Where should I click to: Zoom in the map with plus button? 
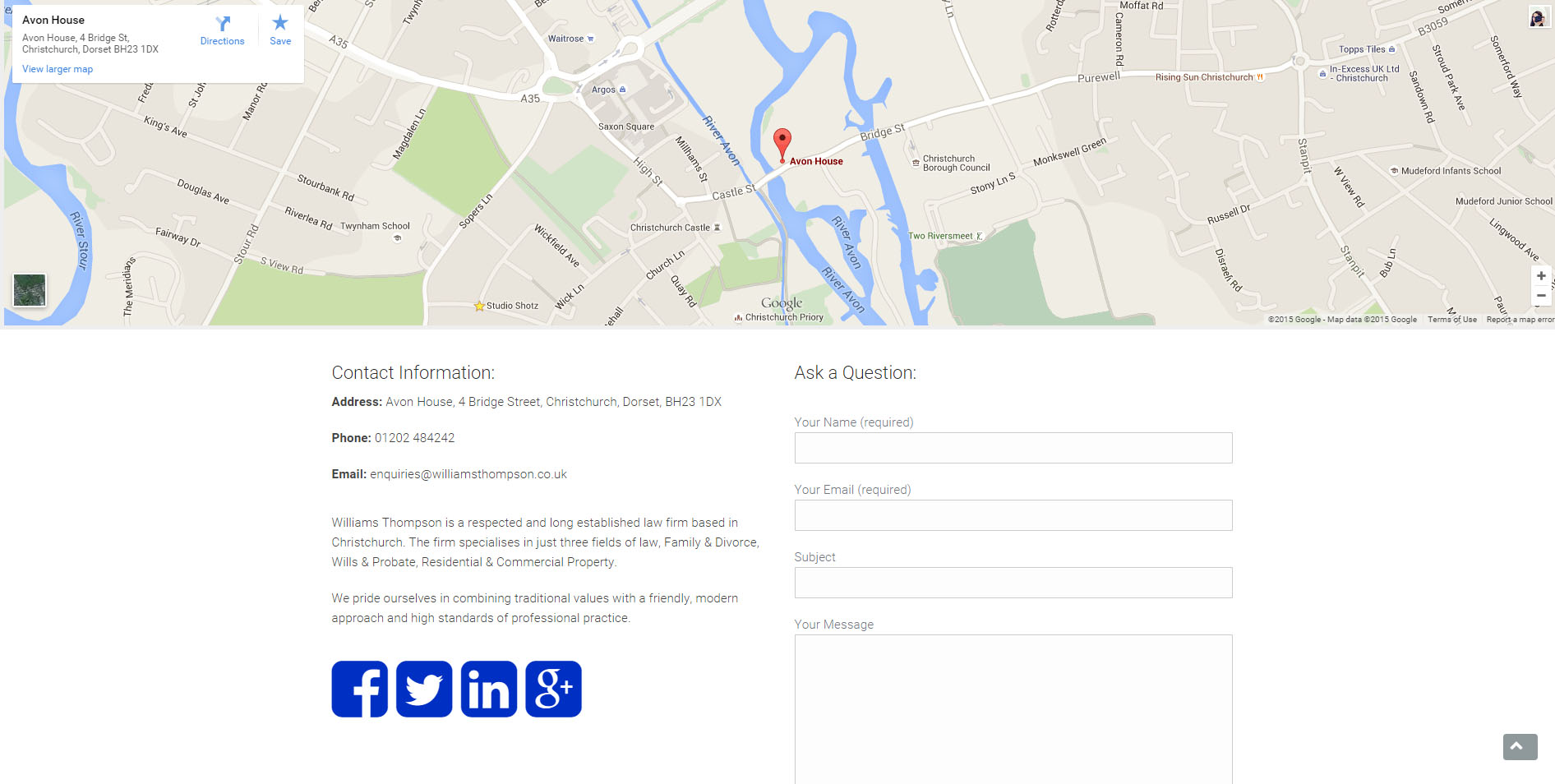point(1541,276)
